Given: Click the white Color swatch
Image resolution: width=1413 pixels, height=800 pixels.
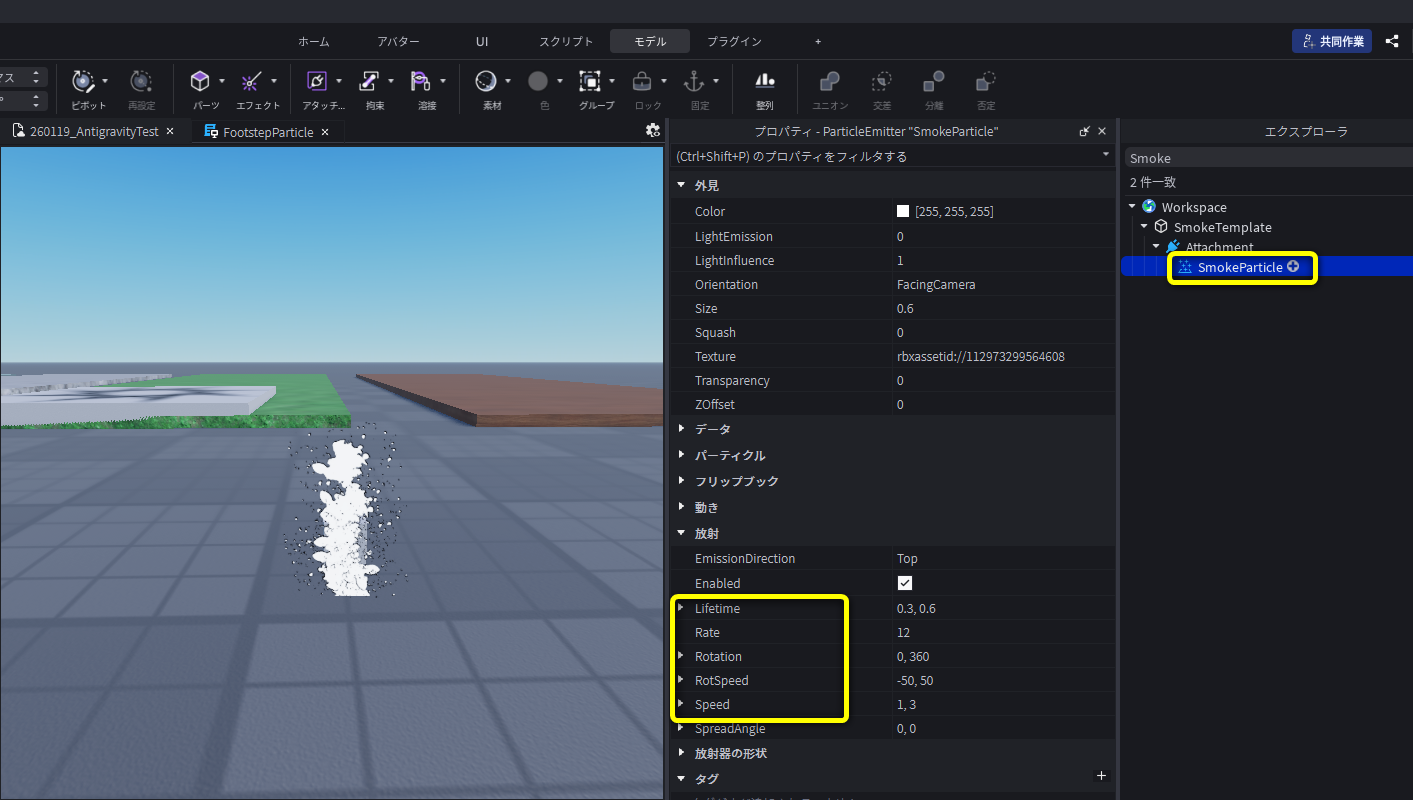Looking at the screenshot, I should coord(903,211).
